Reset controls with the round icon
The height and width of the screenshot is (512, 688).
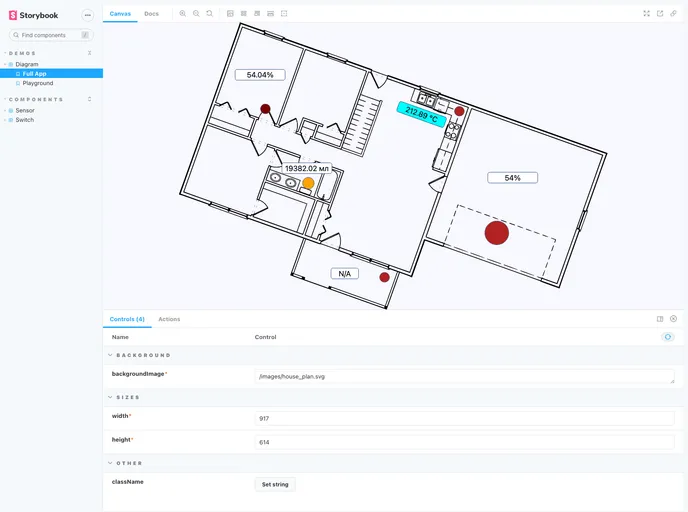pyautogui.click(x=668, y=337)
